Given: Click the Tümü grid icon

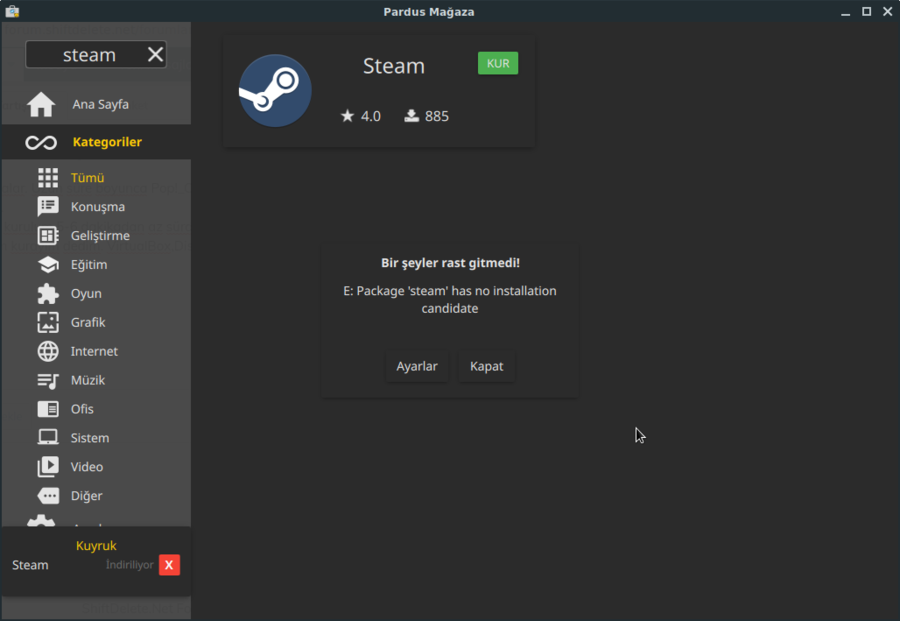Looking at the screenshot, I should 48,178.
